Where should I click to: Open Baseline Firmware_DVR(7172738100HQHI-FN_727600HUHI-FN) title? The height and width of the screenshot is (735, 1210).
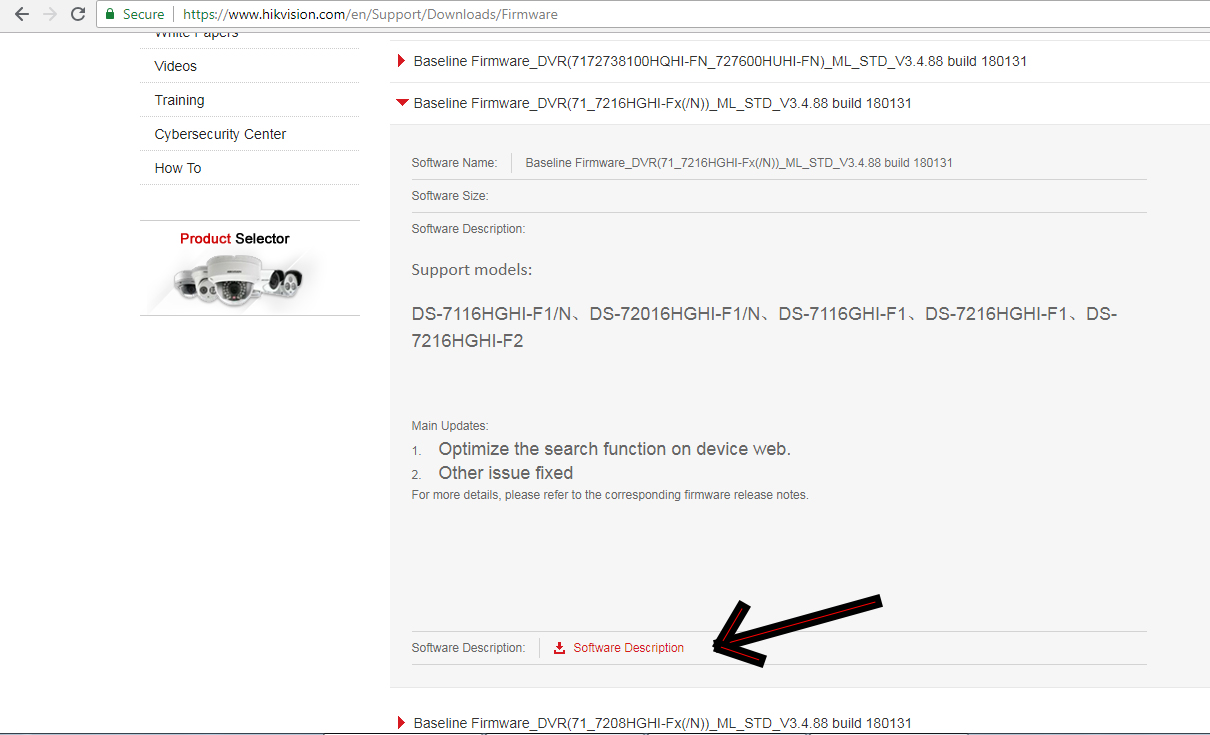point(720,61)
